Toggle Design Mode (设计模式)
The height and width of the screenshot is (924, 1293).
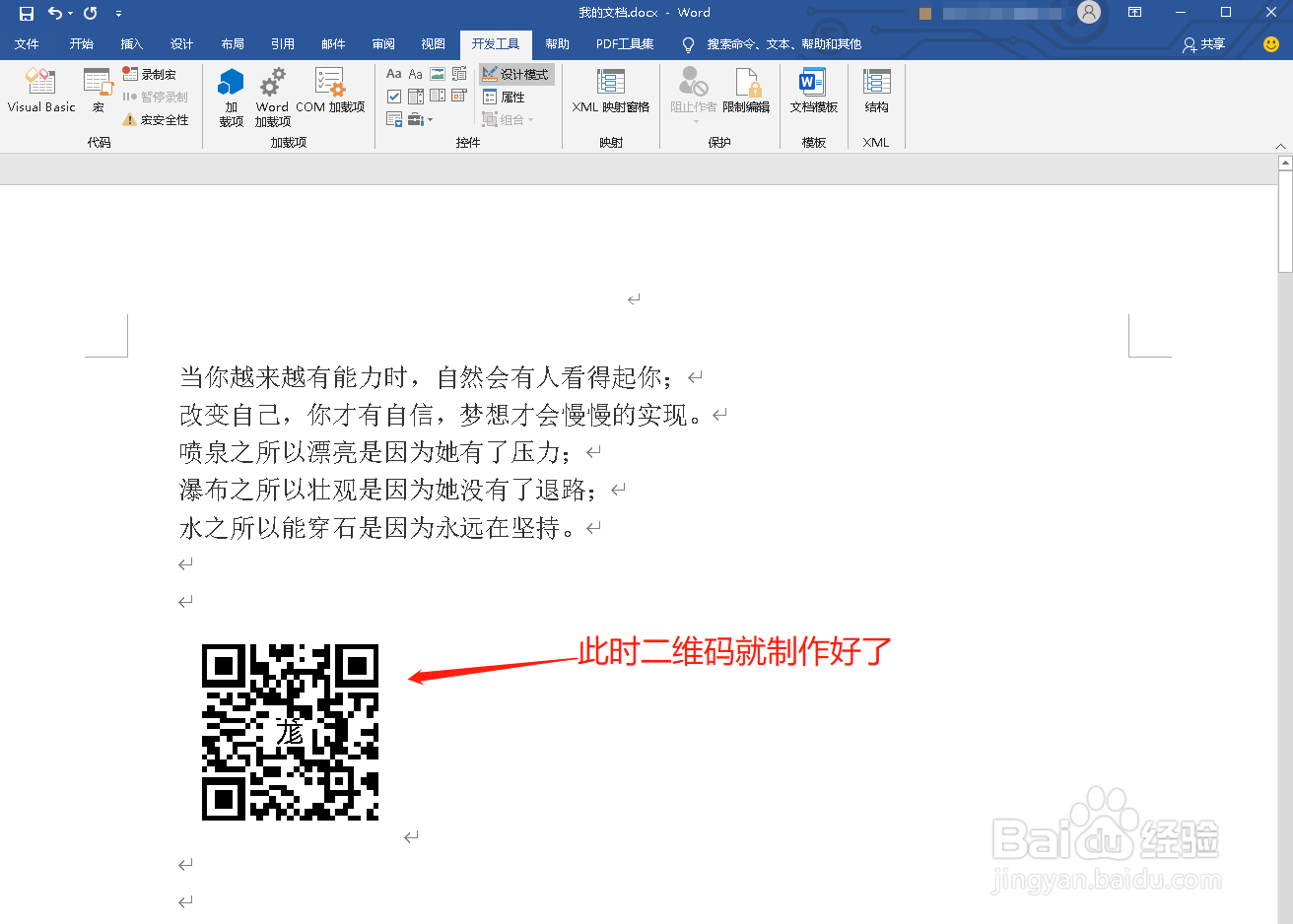pyautogui.click(x=517, y=74)
